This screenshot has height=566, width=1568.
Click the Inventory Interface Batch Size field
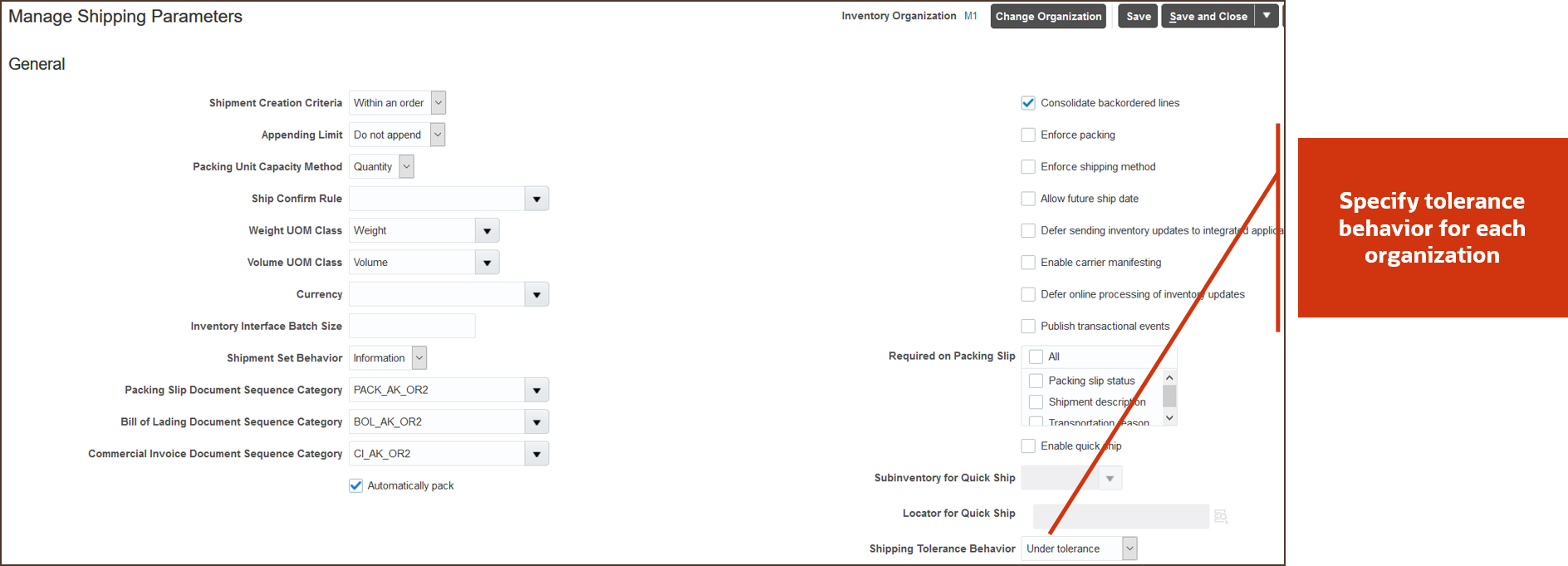click(412, 327)
